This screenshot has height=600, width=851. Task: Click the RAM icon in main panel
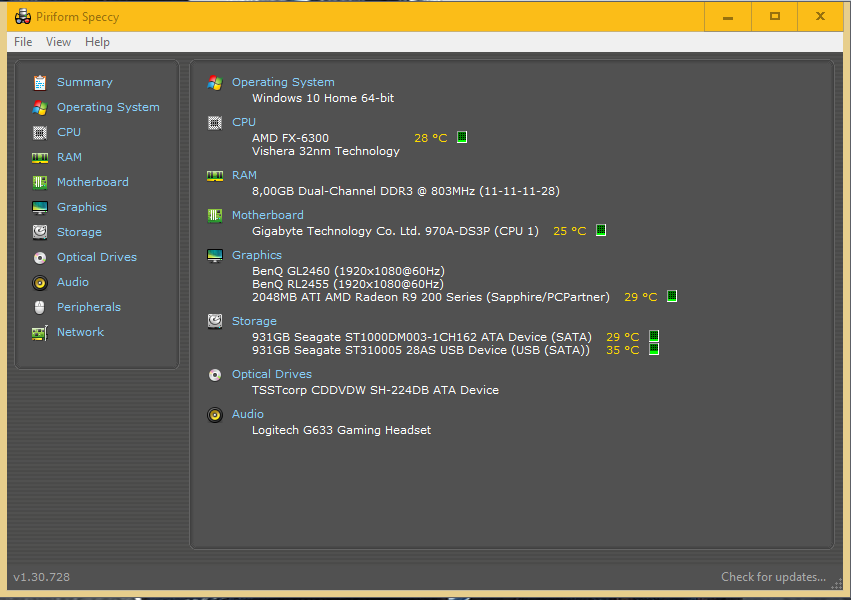point(215,176)
